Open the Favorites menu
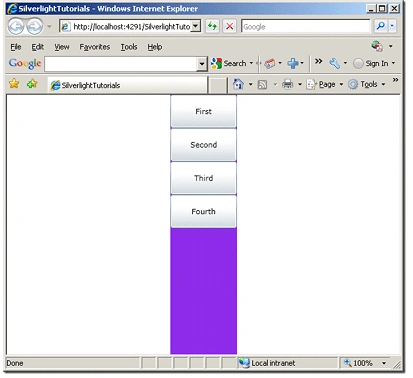The image size is (413, 378). pyautogui.click(x=95, y=47)
